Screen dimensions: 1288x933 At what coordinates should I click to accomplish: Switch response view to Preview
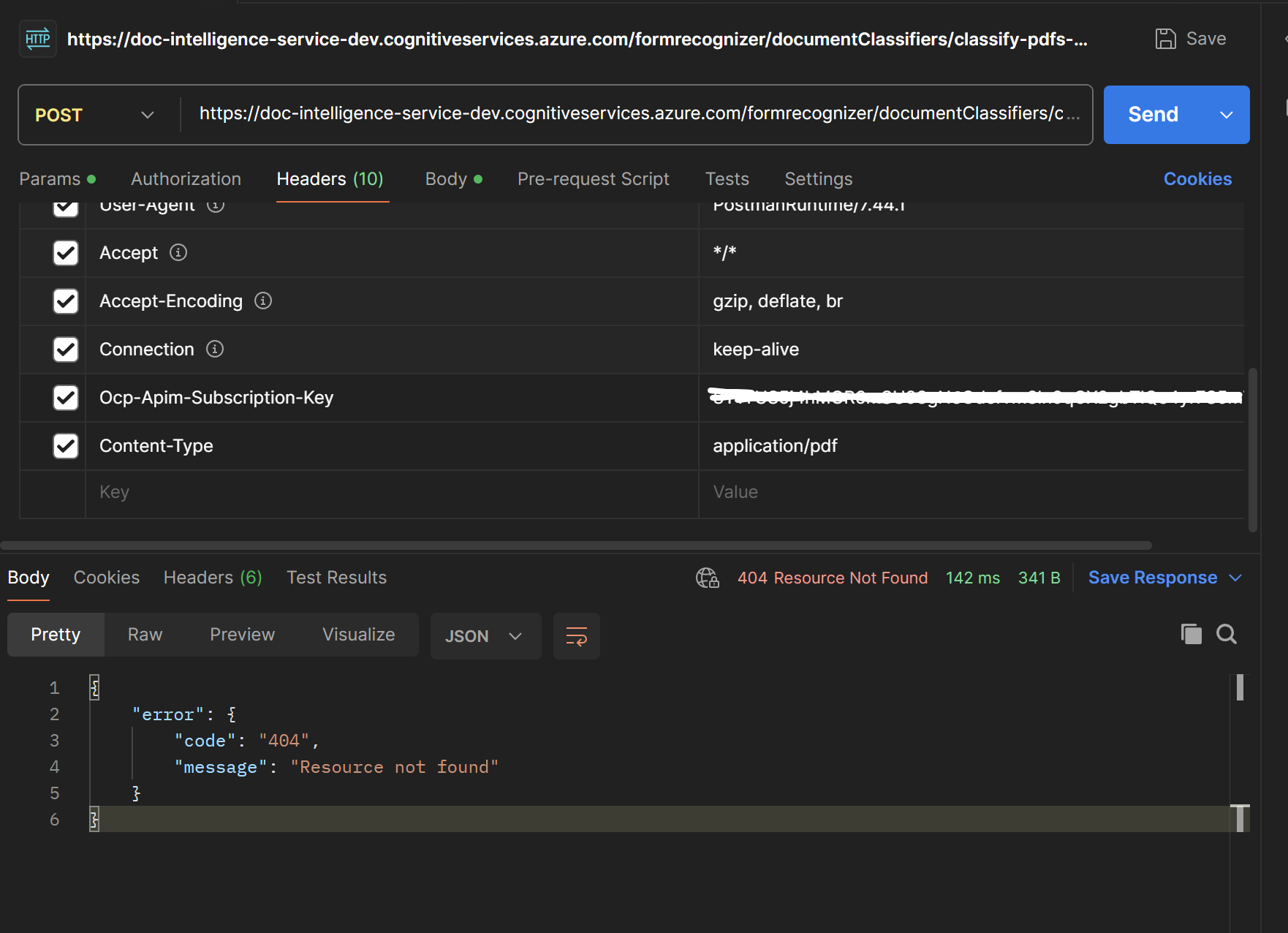tap(242, 635)
